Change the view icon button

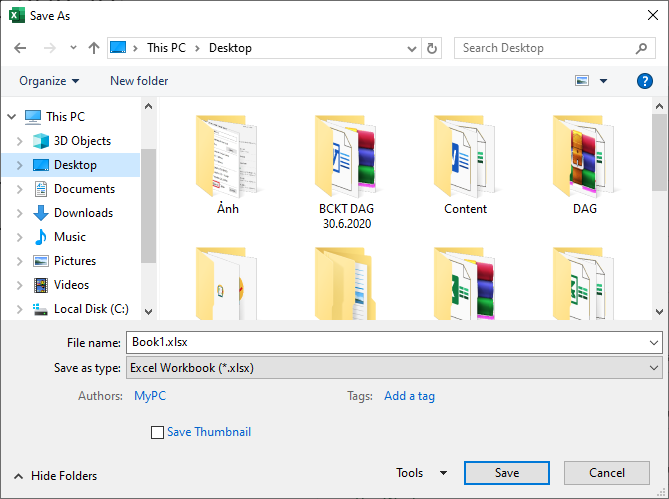coord(582,81)
